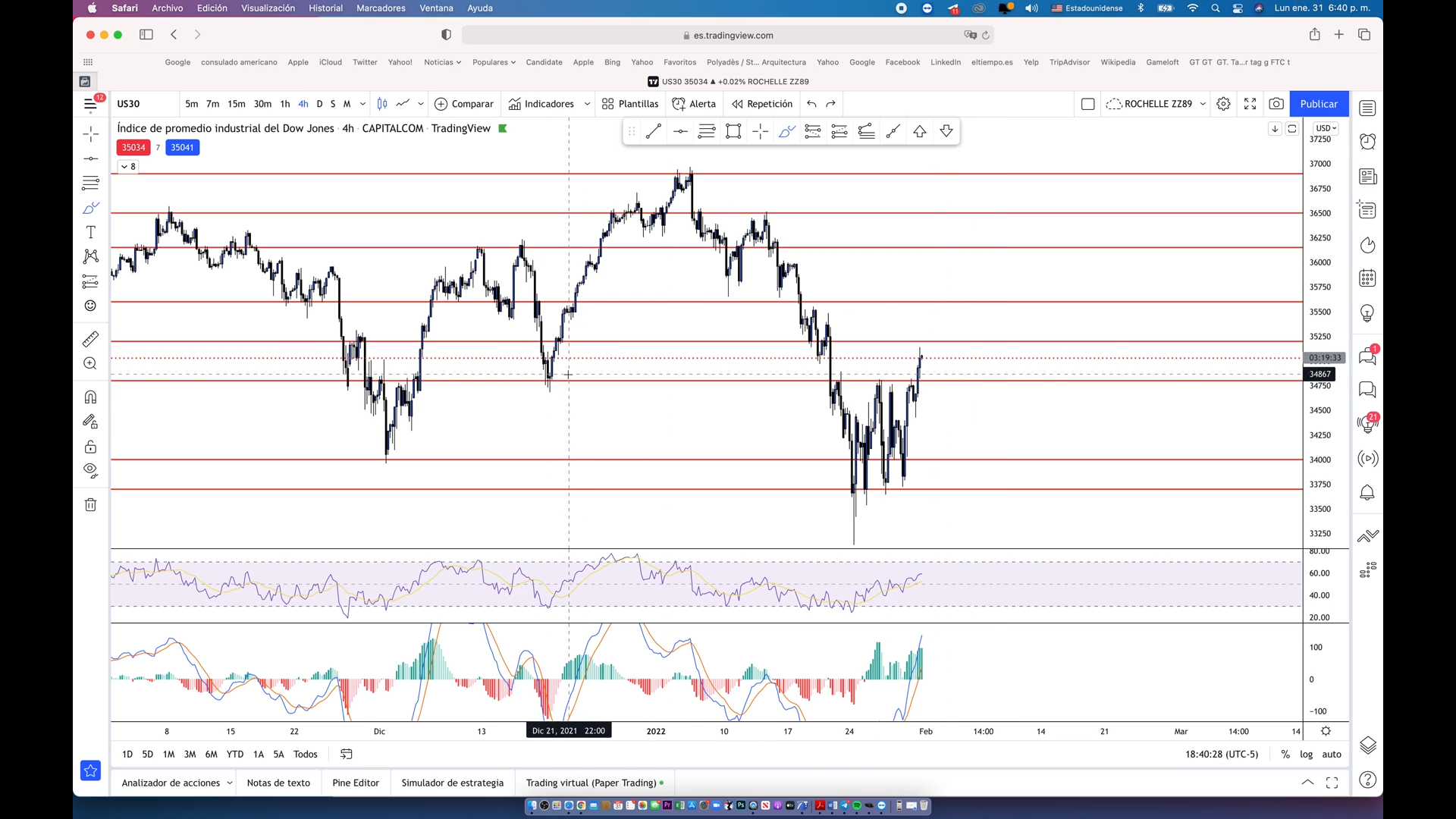Redo the last chart action
1456x819 pixels.
pos(831,104)
